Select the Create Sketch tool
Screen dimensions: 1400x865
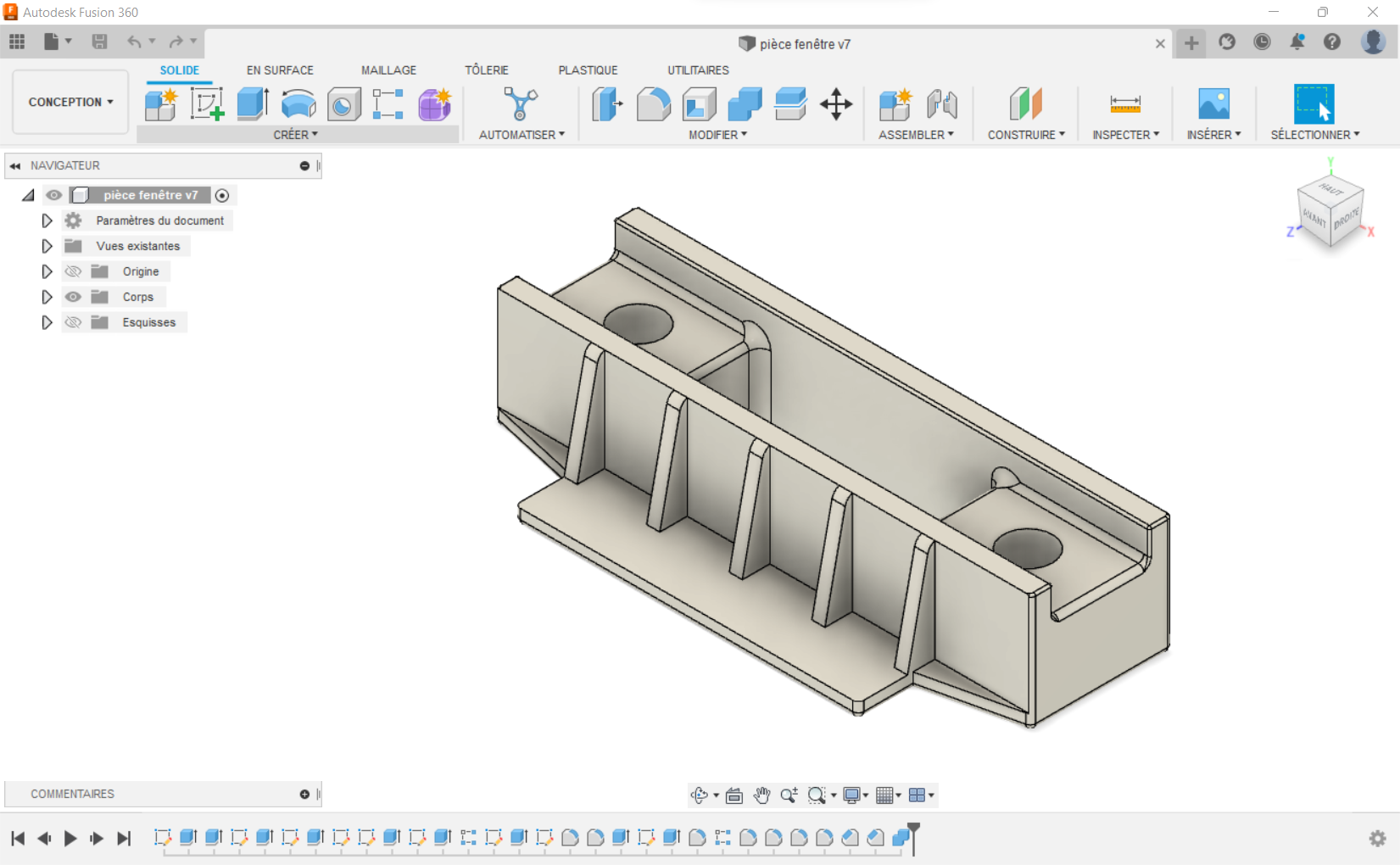[206, 103]
